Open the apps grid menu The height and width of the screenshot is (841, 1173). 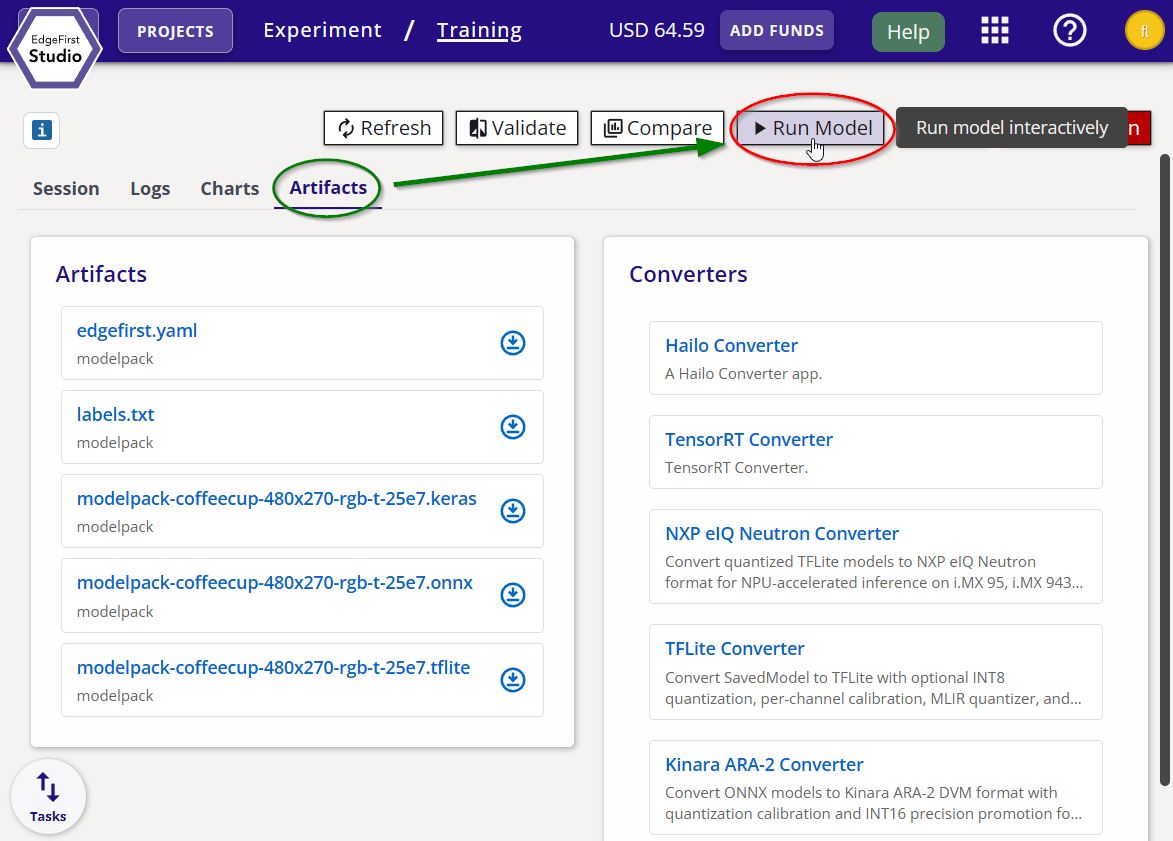[994, 31]
